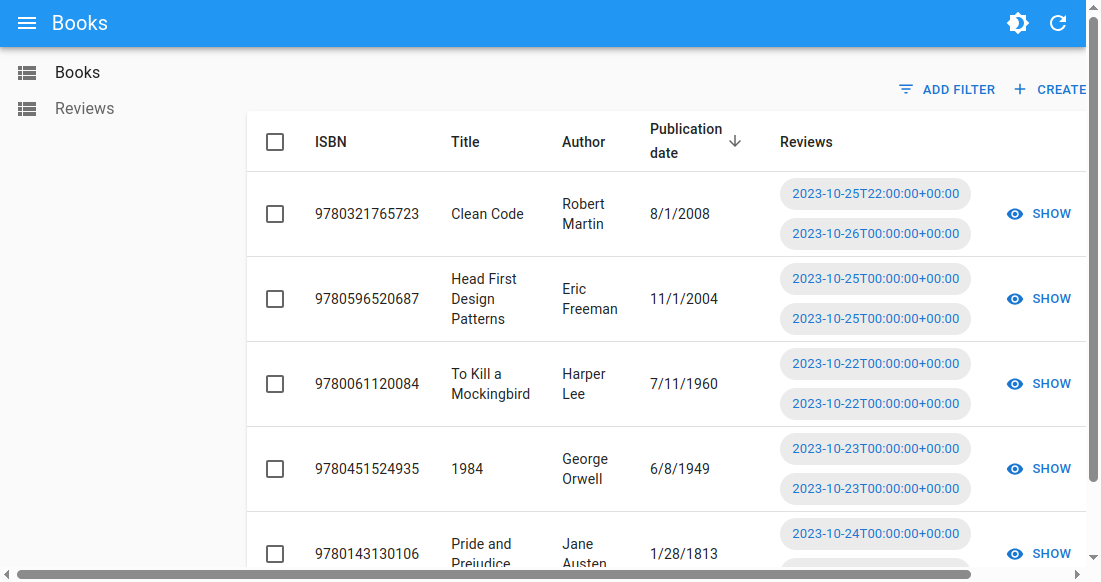
Task: Click the eye icon on Head First Design Patterns
Action: coord(1013,298)
